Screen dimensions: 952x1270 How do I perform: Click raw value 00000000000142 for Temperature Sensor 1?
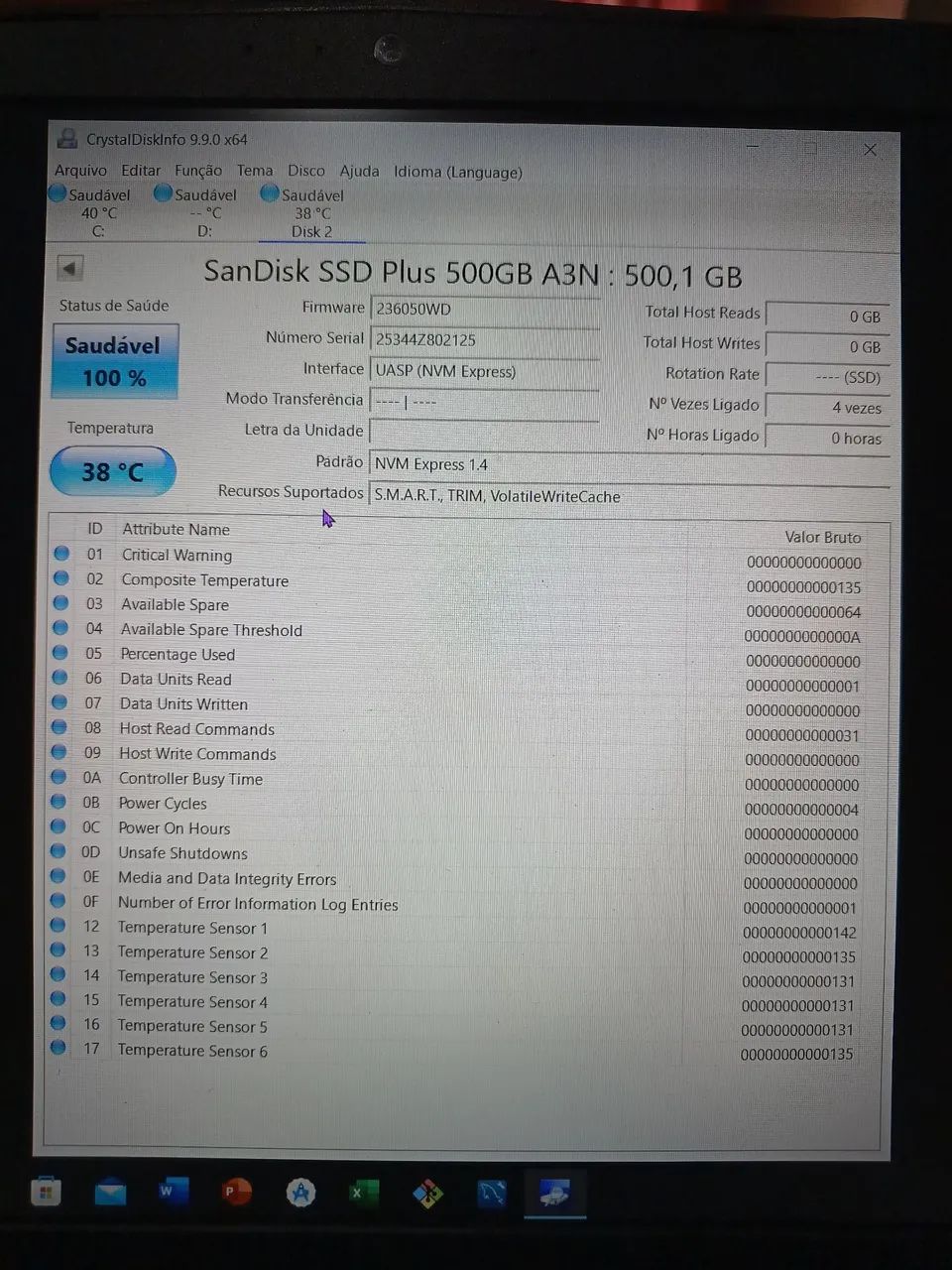click(x=799, y=933)
